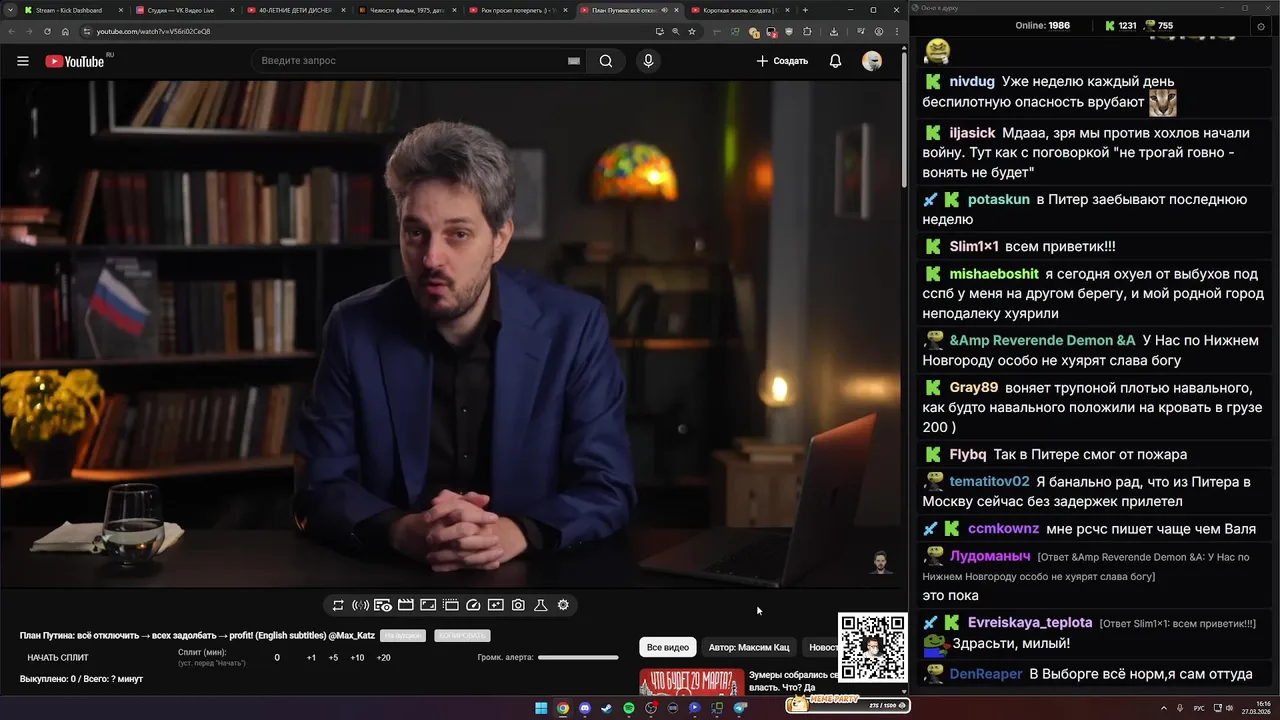Click the channel watermark in video corner
Viewport: 1280px width, 720px height.
881,563
